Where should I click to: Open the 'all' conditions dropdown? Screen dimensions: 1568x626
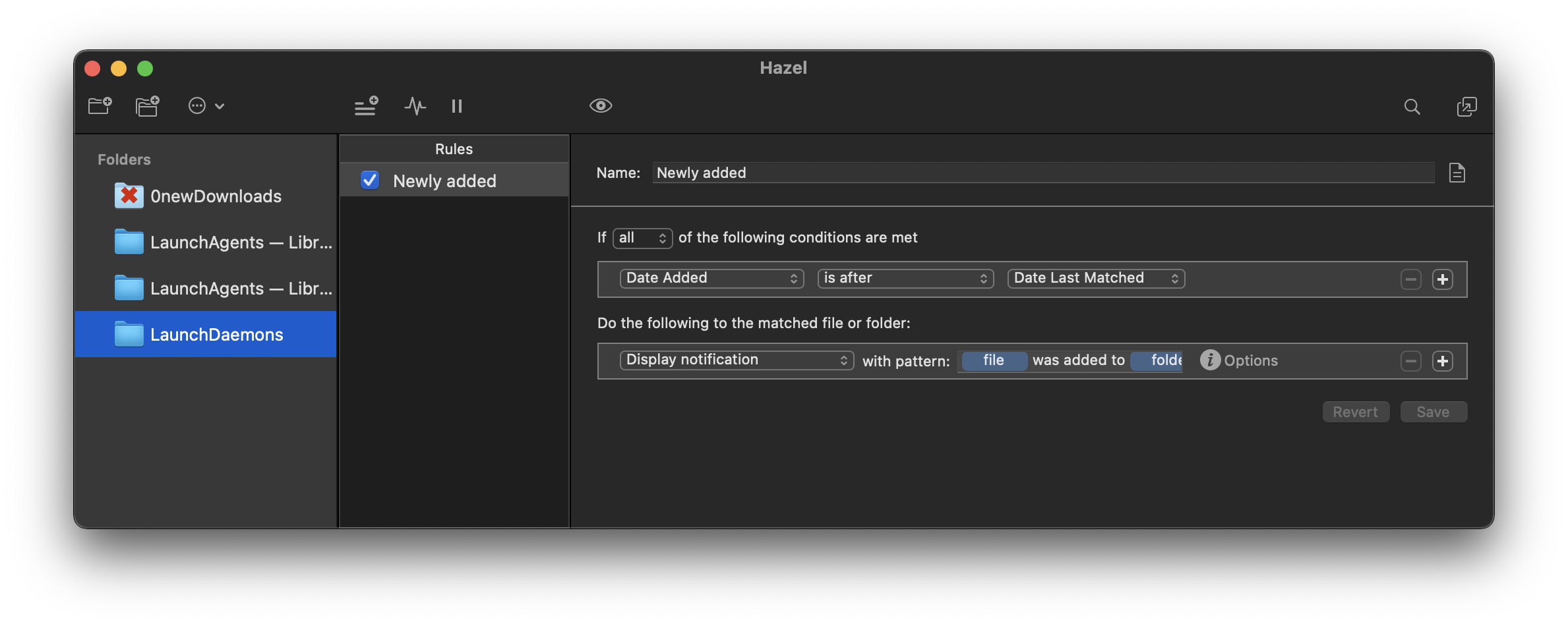click(x=642, y=238)
